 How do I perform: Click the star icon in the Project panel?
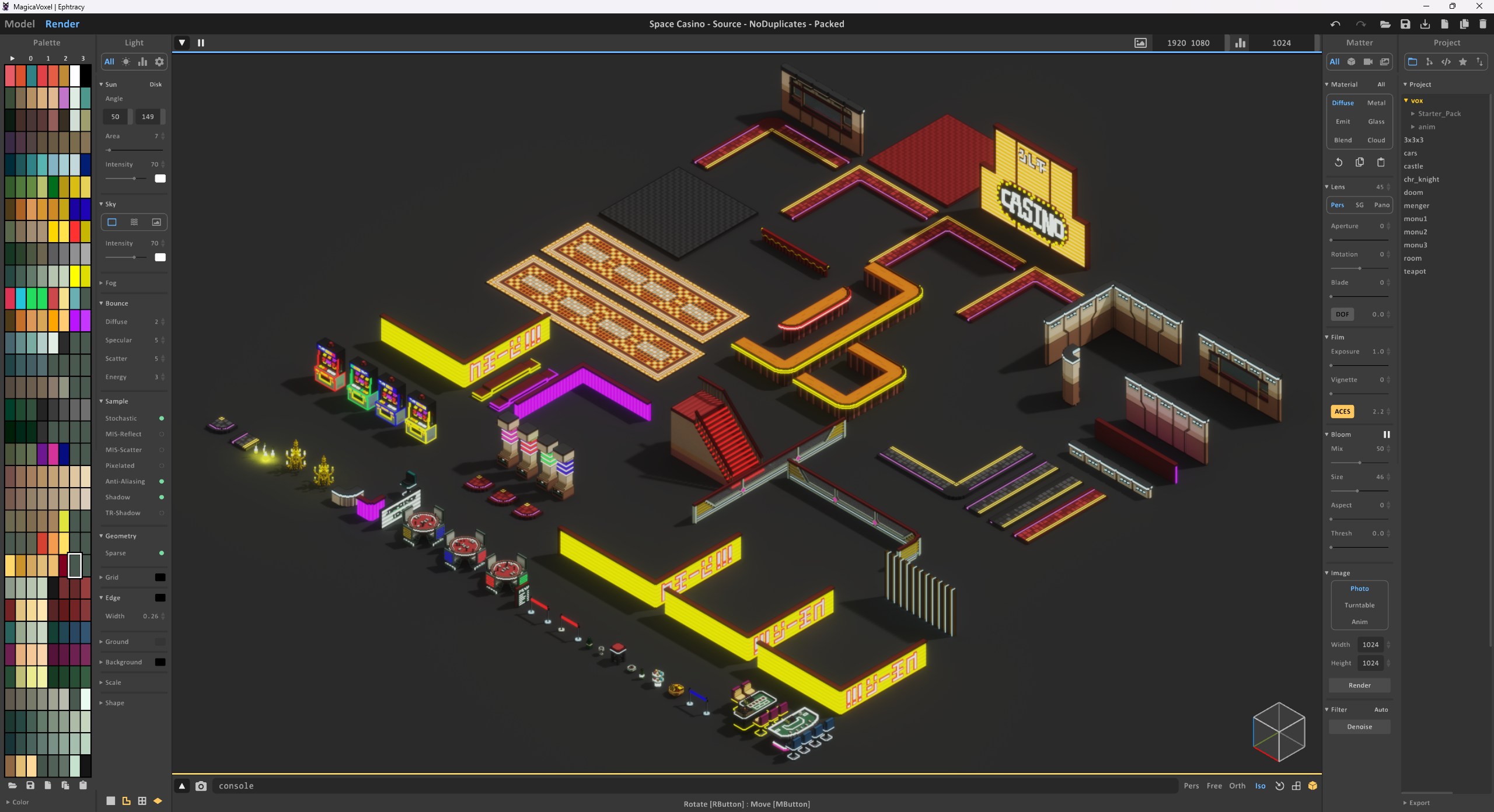click(1462, 62)
